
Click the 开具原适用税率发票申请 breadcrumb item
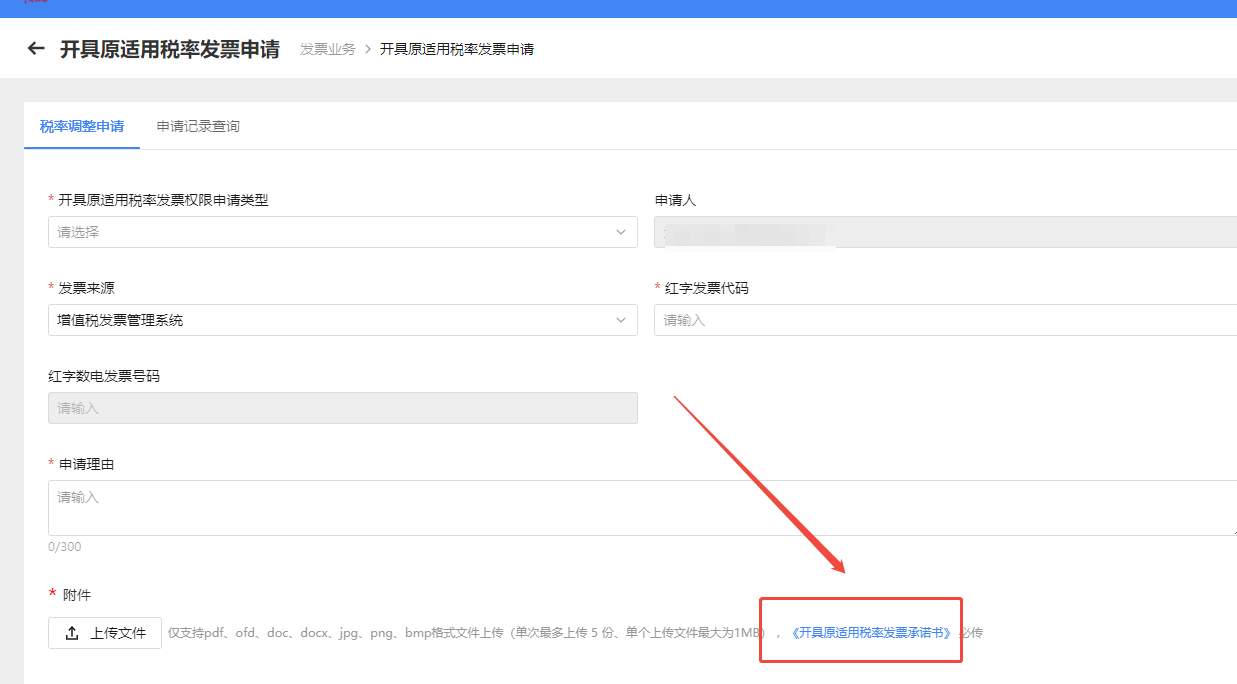pyautogui.click(x=456, y=49)
